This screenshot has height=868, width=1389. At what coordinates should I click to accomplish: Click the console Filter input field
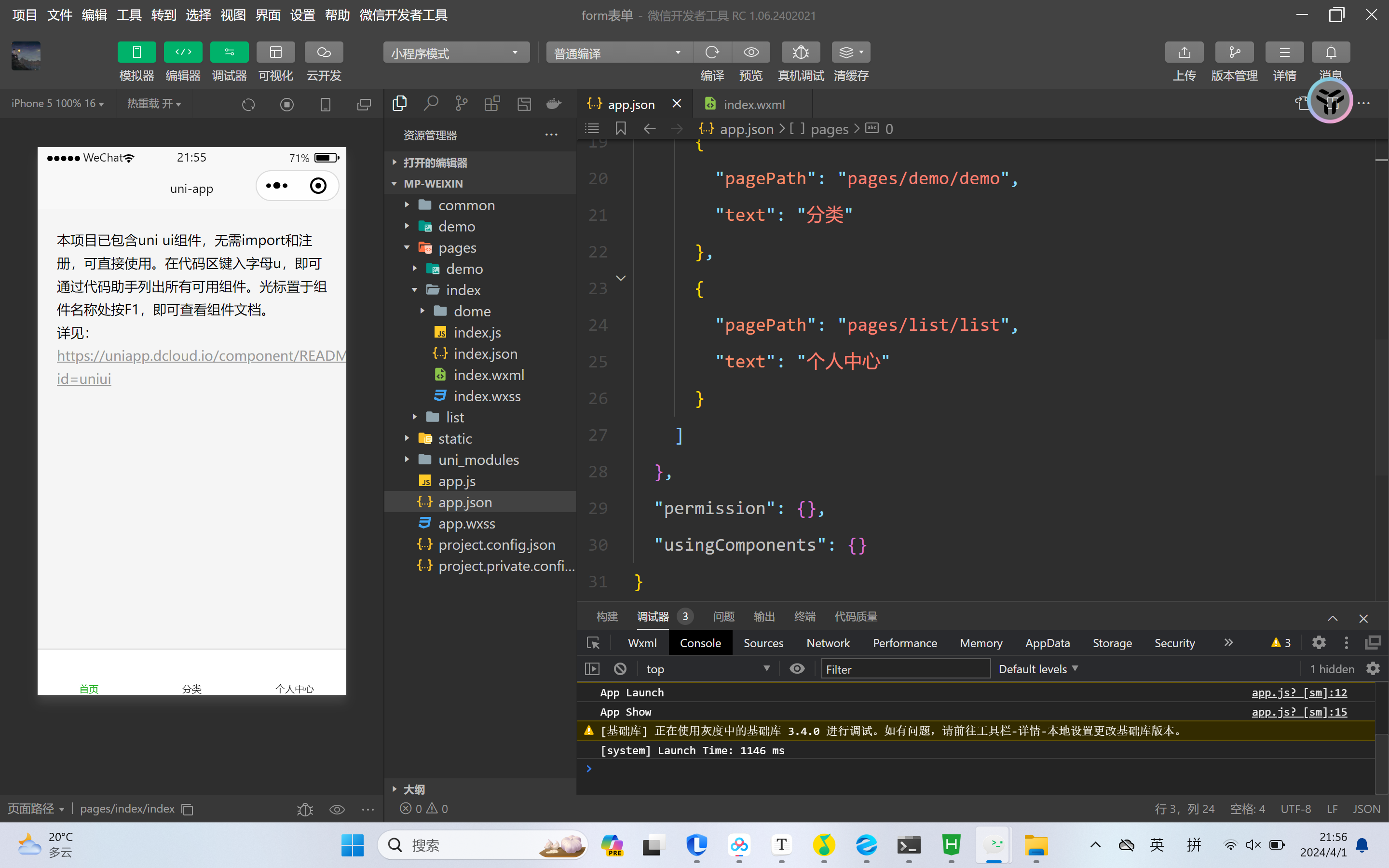click(x=905, y=669)
